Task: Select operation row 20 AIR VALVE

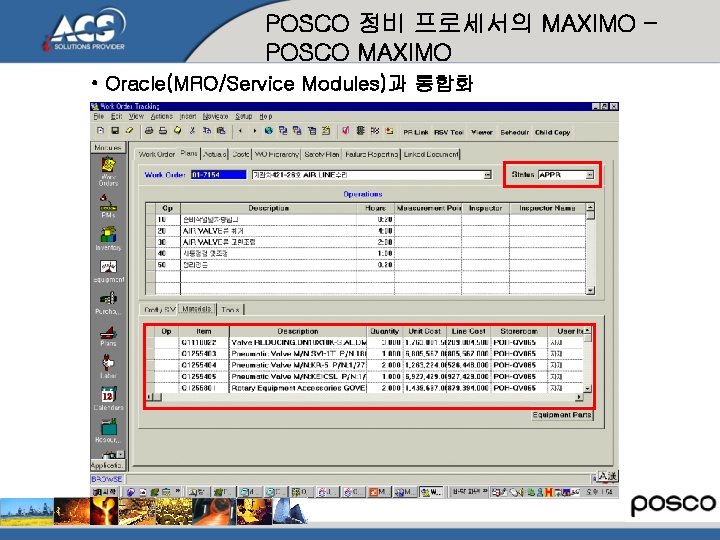Action: tap(366, 231)
